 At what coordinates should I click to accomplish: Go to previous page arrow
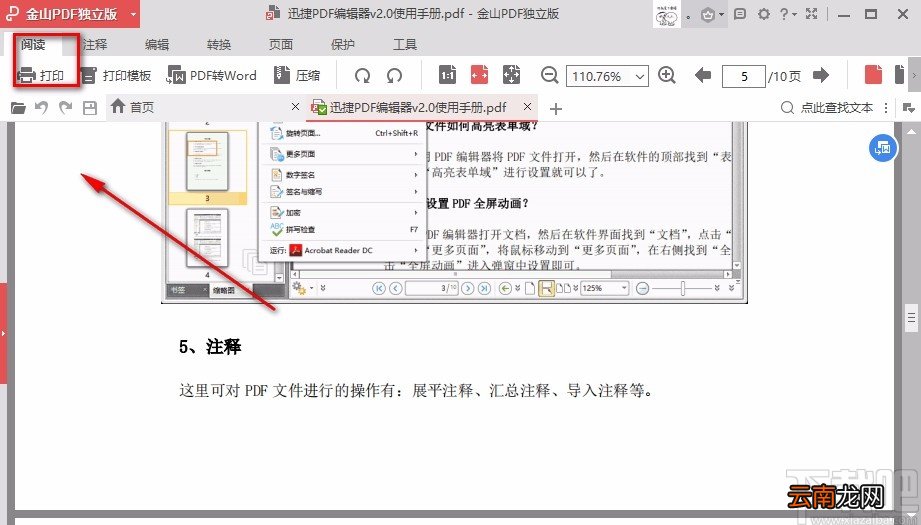coord(702,75)
